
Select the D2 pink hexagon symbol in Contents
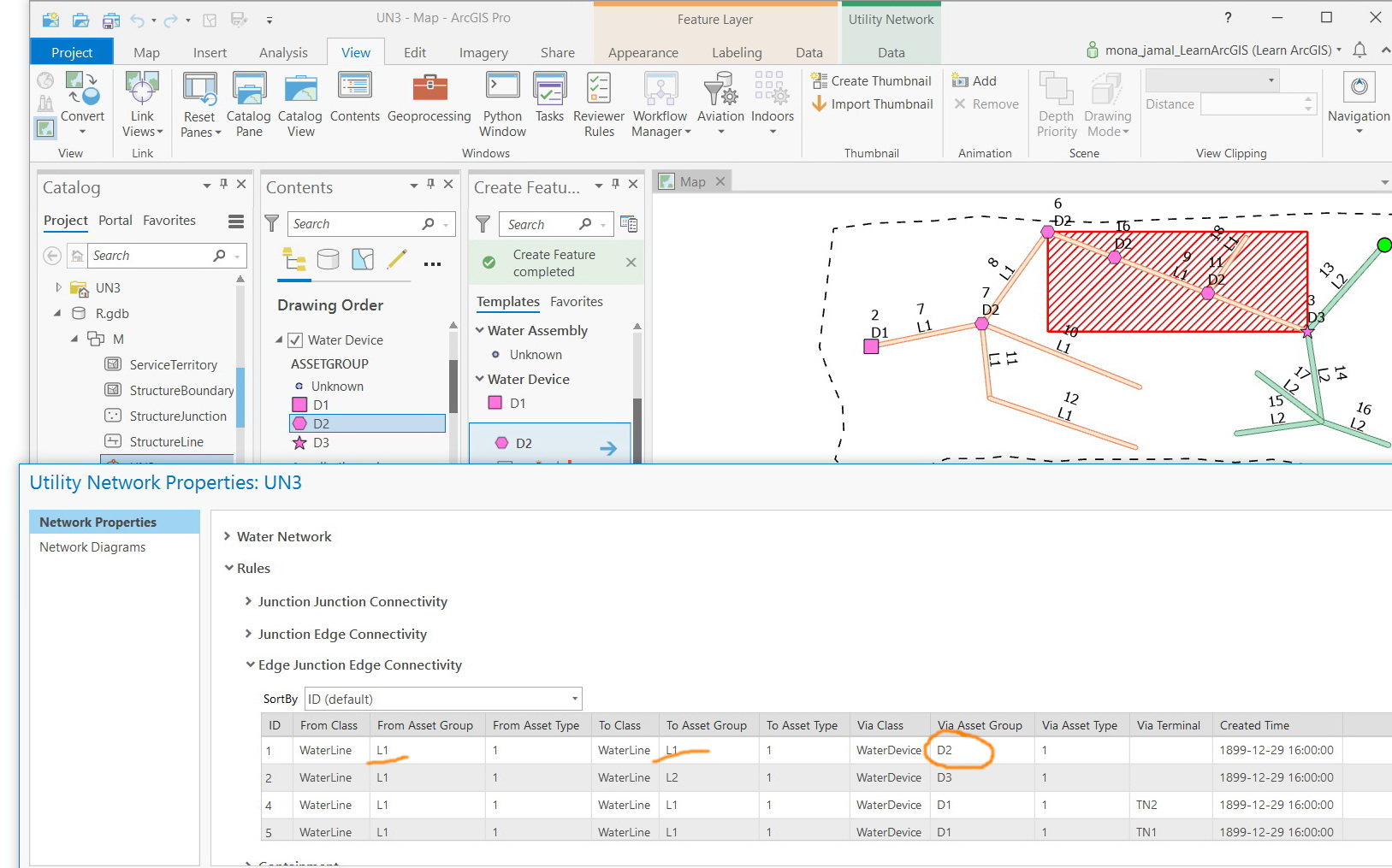299,423
